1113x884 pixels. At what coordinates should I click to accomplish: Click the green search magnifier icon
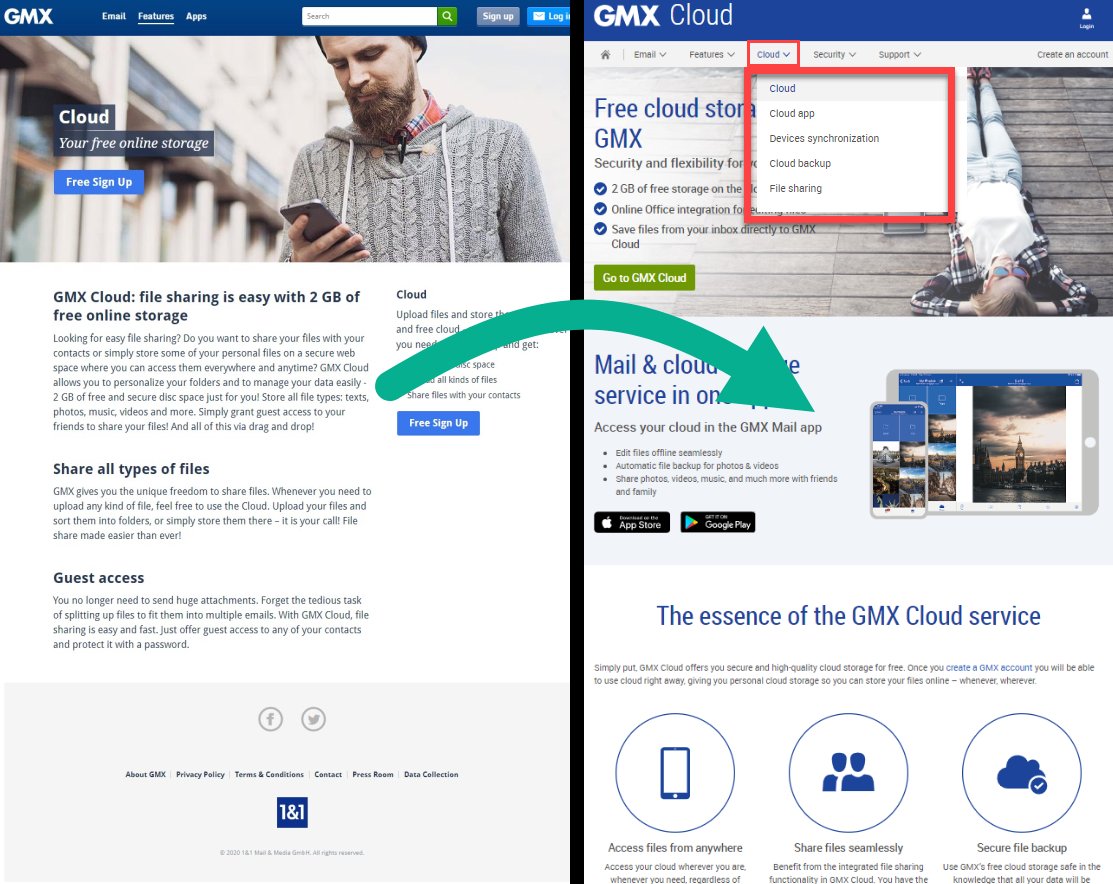[446, 16]
